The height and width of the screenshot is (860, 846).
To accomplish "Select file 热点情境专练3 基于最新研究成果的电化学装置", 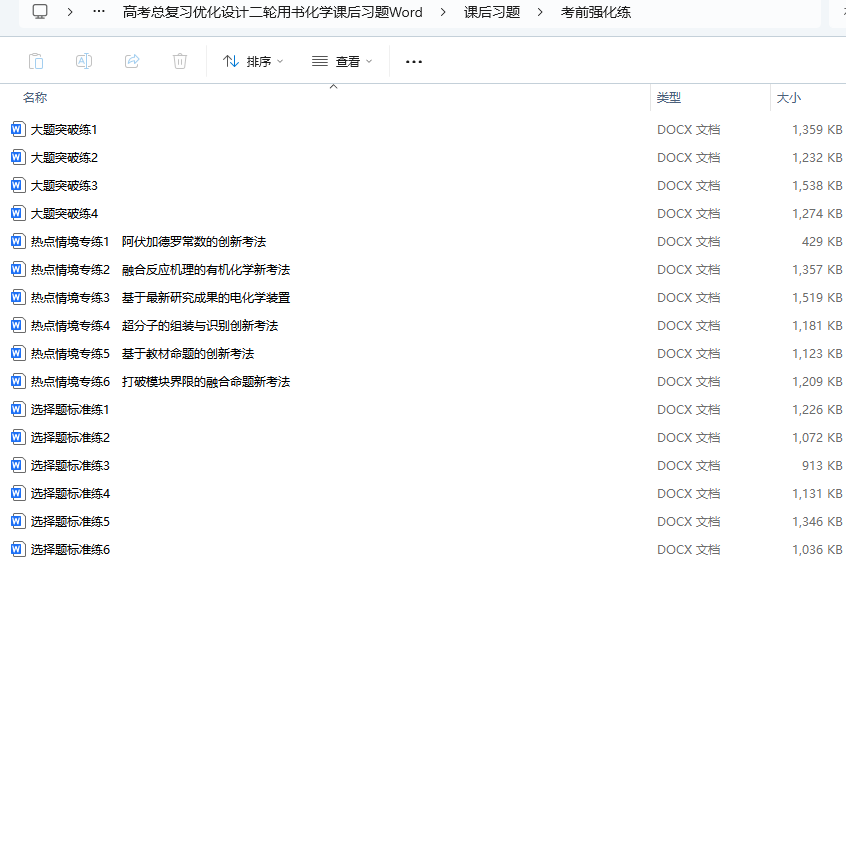I will coord(160,297).
